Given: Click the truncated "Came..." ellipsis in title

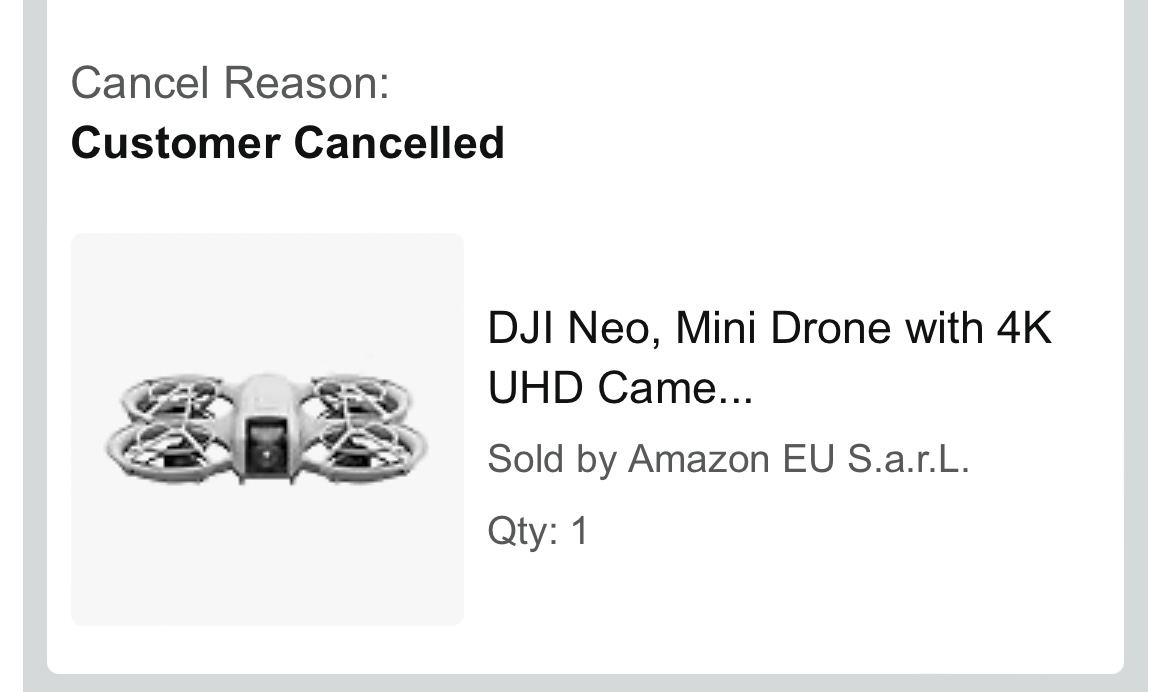Looking at the screenshot, I should pos(675,388).
